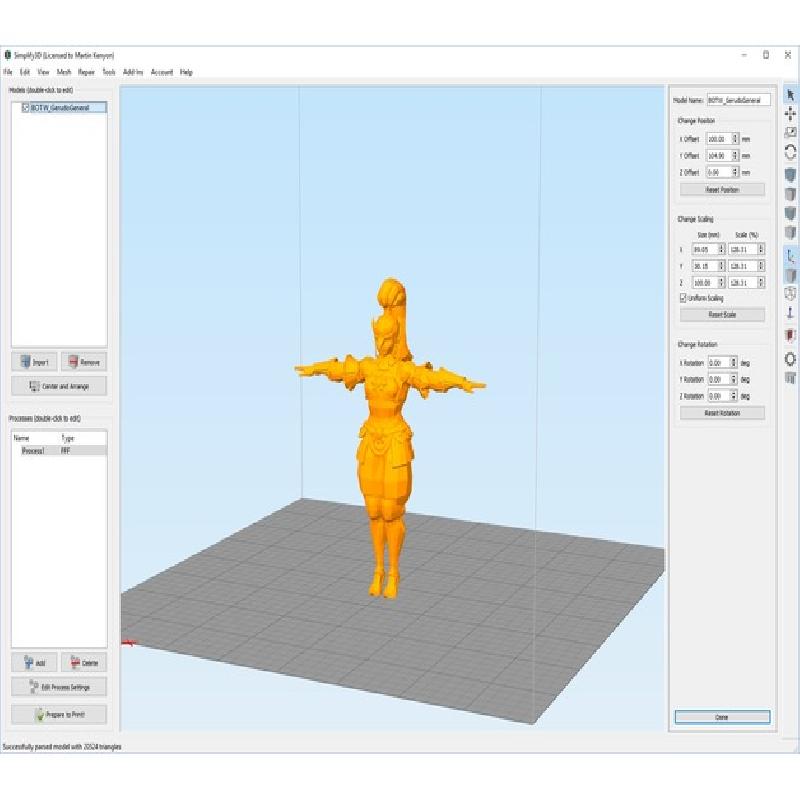Viewport: 800px width, 800px height.
Task: Switch to Top view cube icon
Action: click(790, 194)
